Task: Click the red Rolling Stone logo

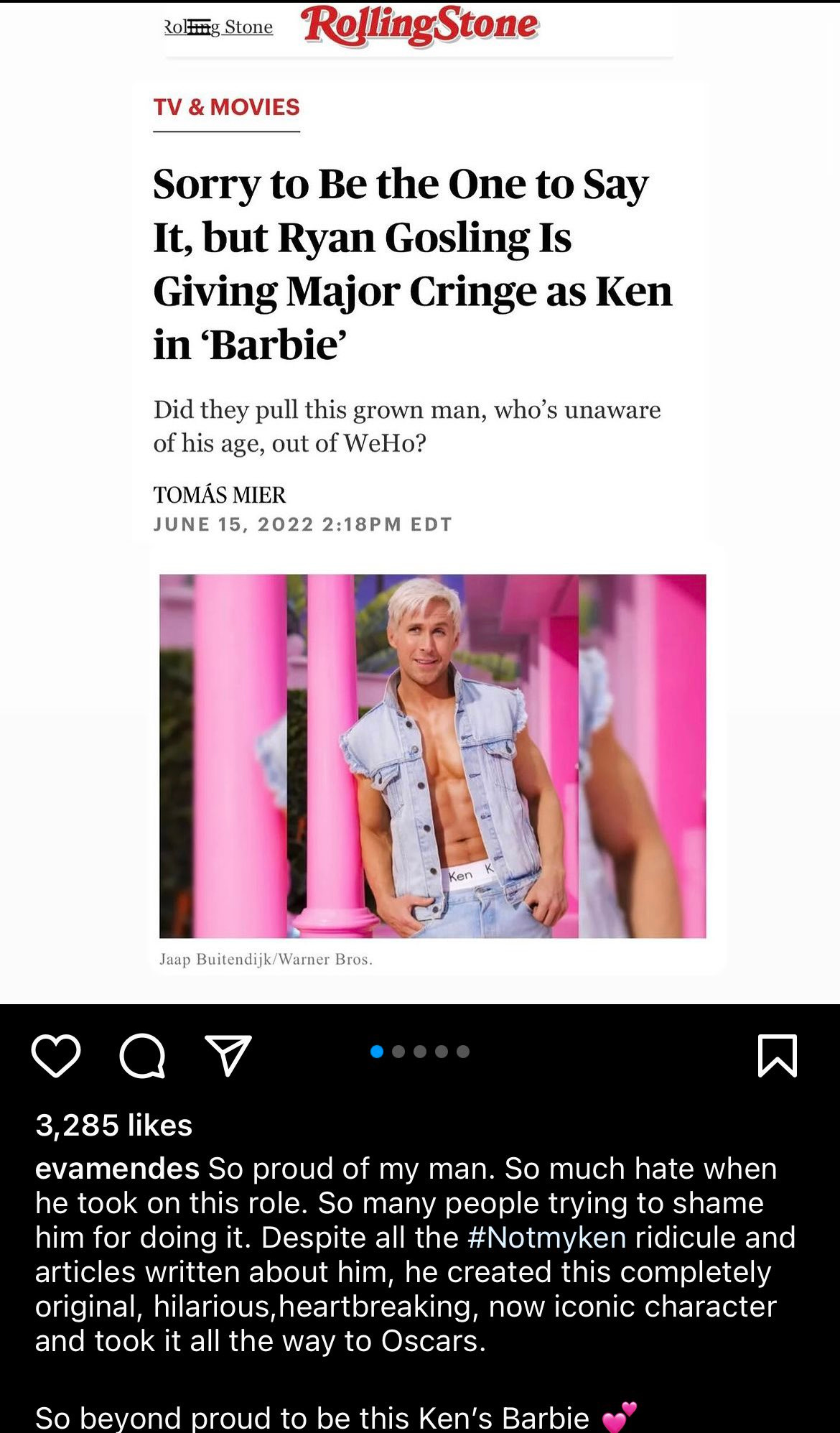Action: 420,25
